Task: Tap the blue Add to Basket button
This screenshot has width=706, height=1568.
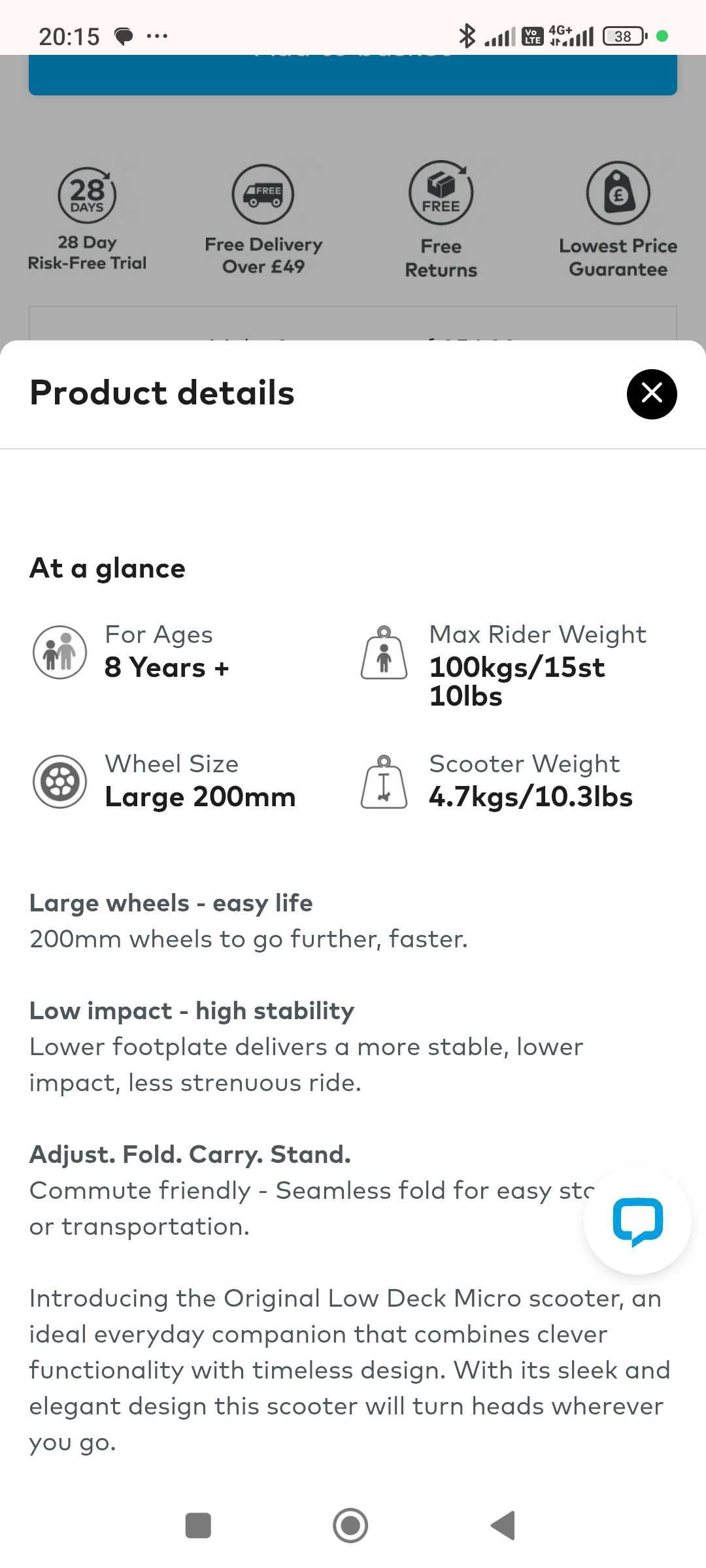Action: coord(353,74)
